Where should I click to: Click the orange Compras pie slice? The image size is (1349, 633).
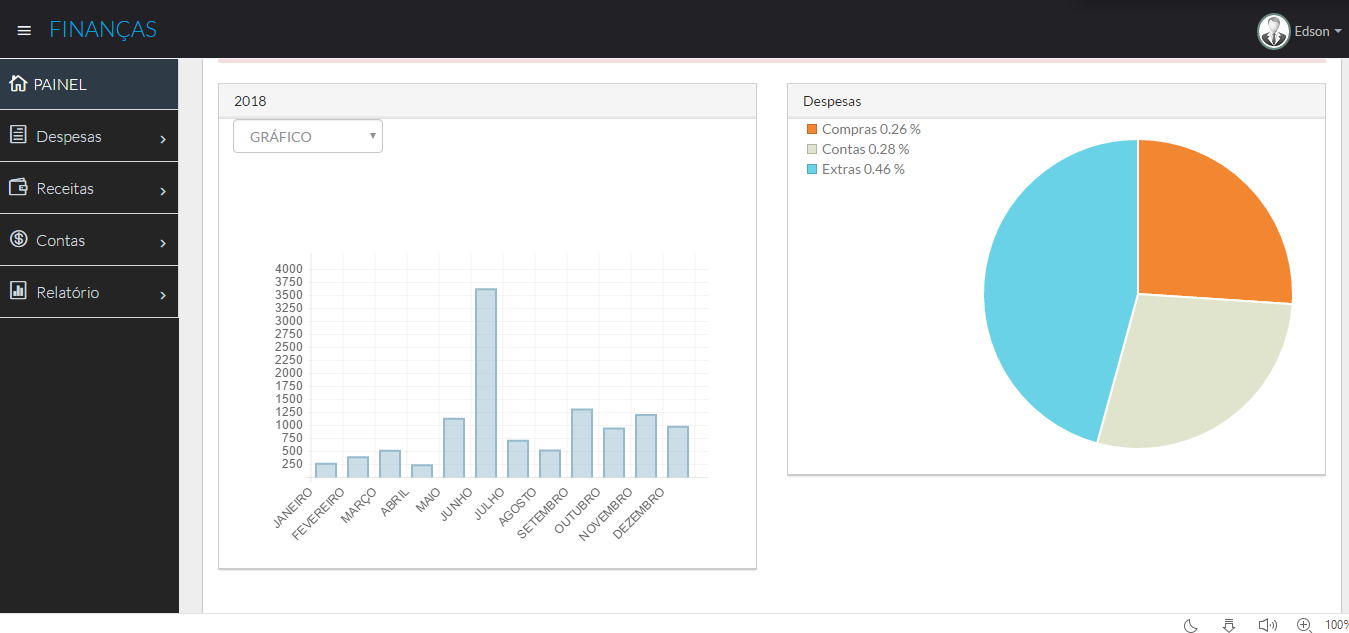[1205, 230]
